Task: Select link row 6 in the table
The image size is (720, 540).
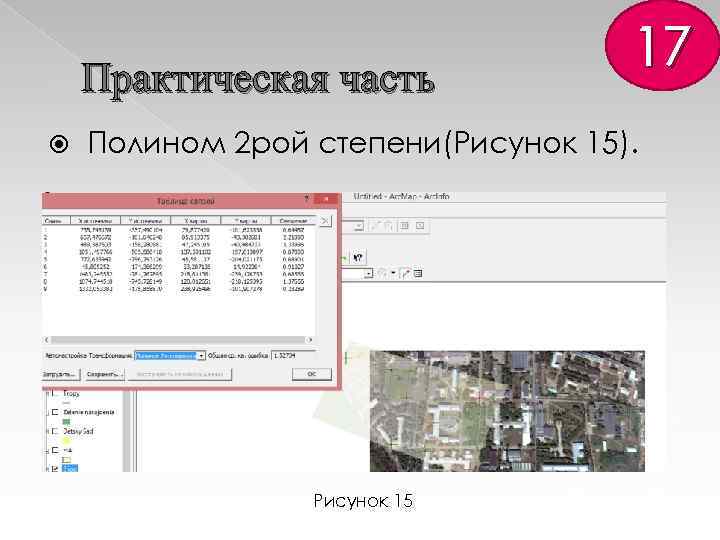Action: tap(178, 267)
